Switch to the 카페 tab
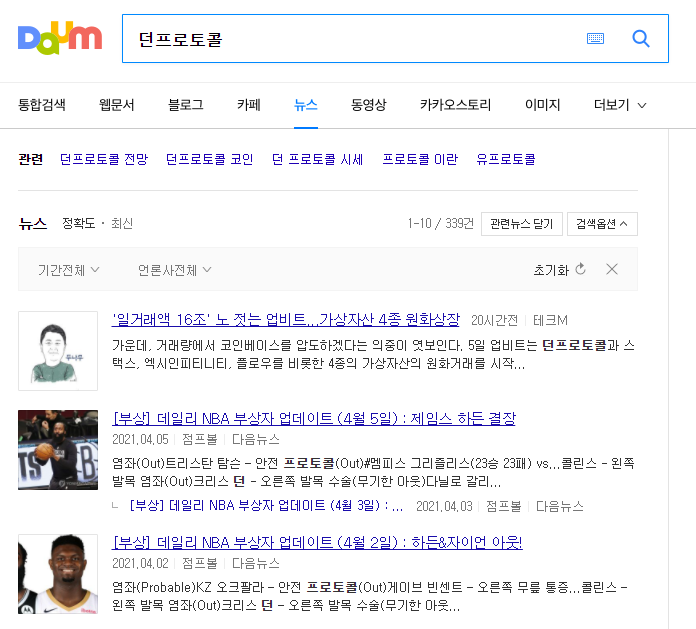 pos(249,105)
